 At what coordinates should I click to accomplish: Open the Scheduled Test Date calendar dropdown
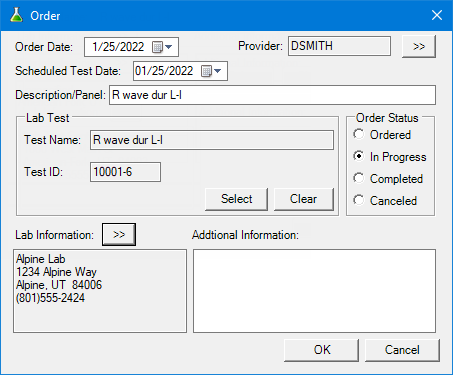218,71
